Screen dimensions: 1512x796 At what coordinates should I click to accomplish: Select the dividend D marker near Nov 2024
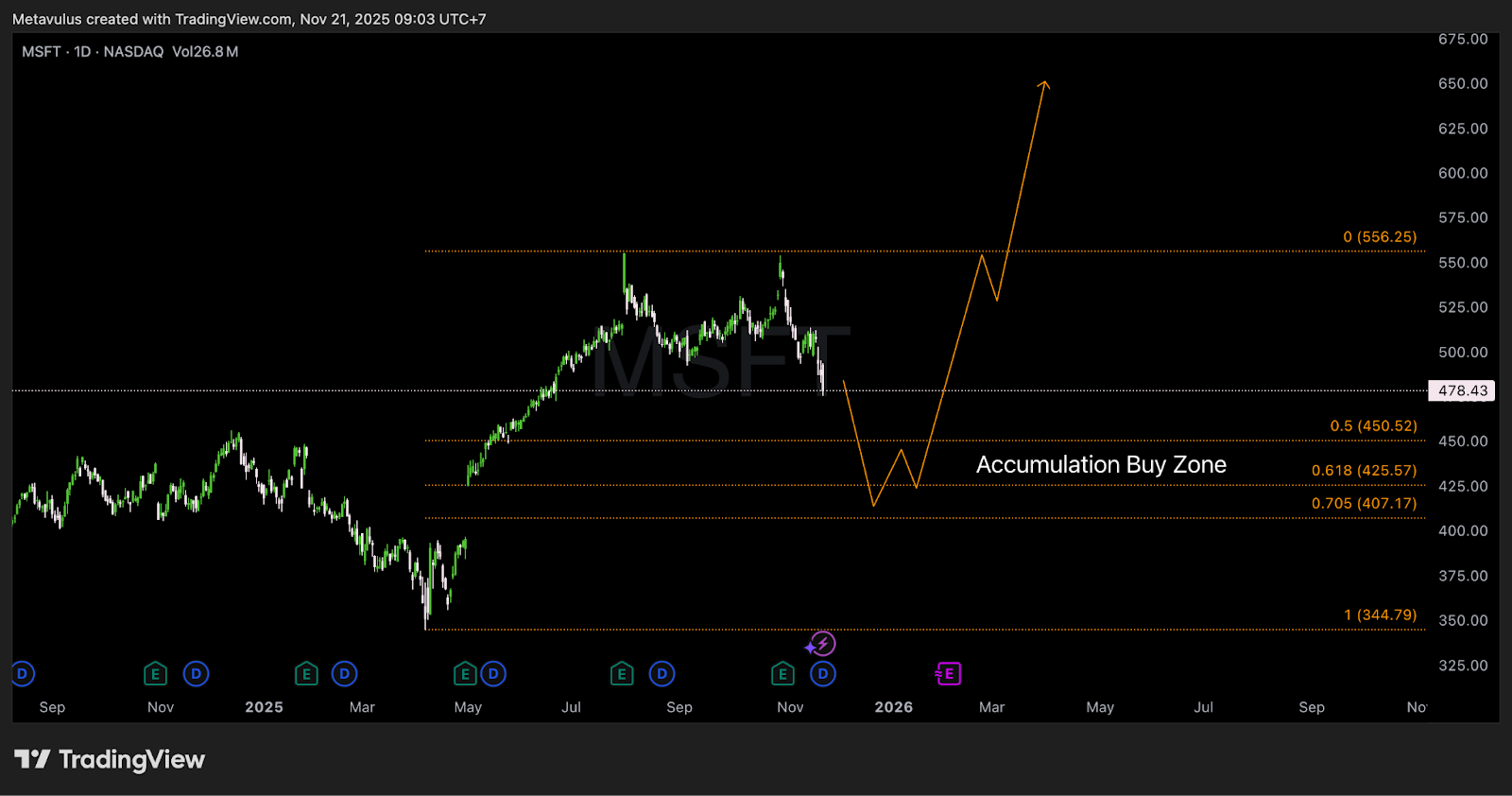tap(196, 674)
